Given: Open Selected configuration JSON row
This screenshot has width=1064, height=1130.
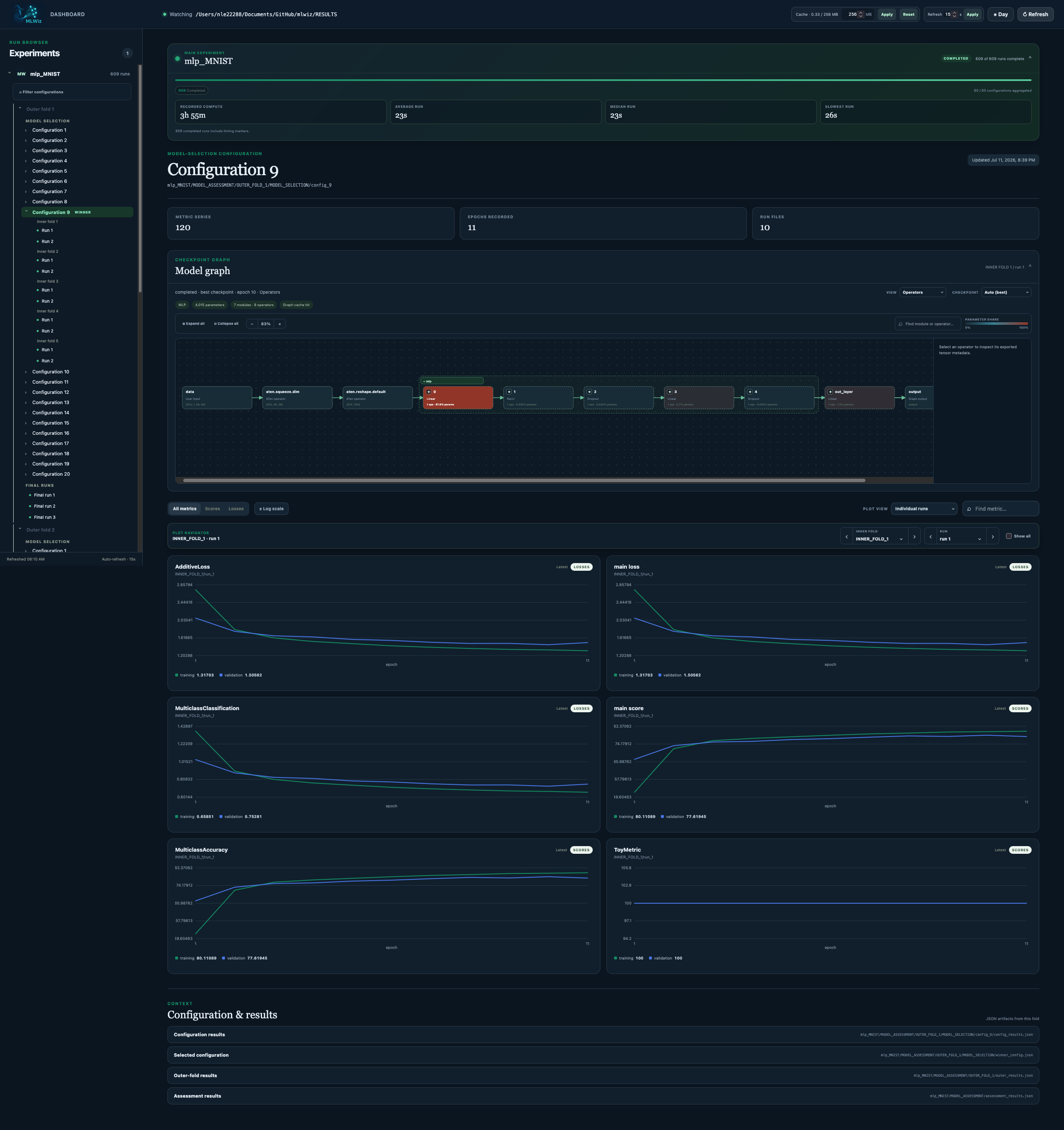Looking at the screenshot, I should point(603,1055).
